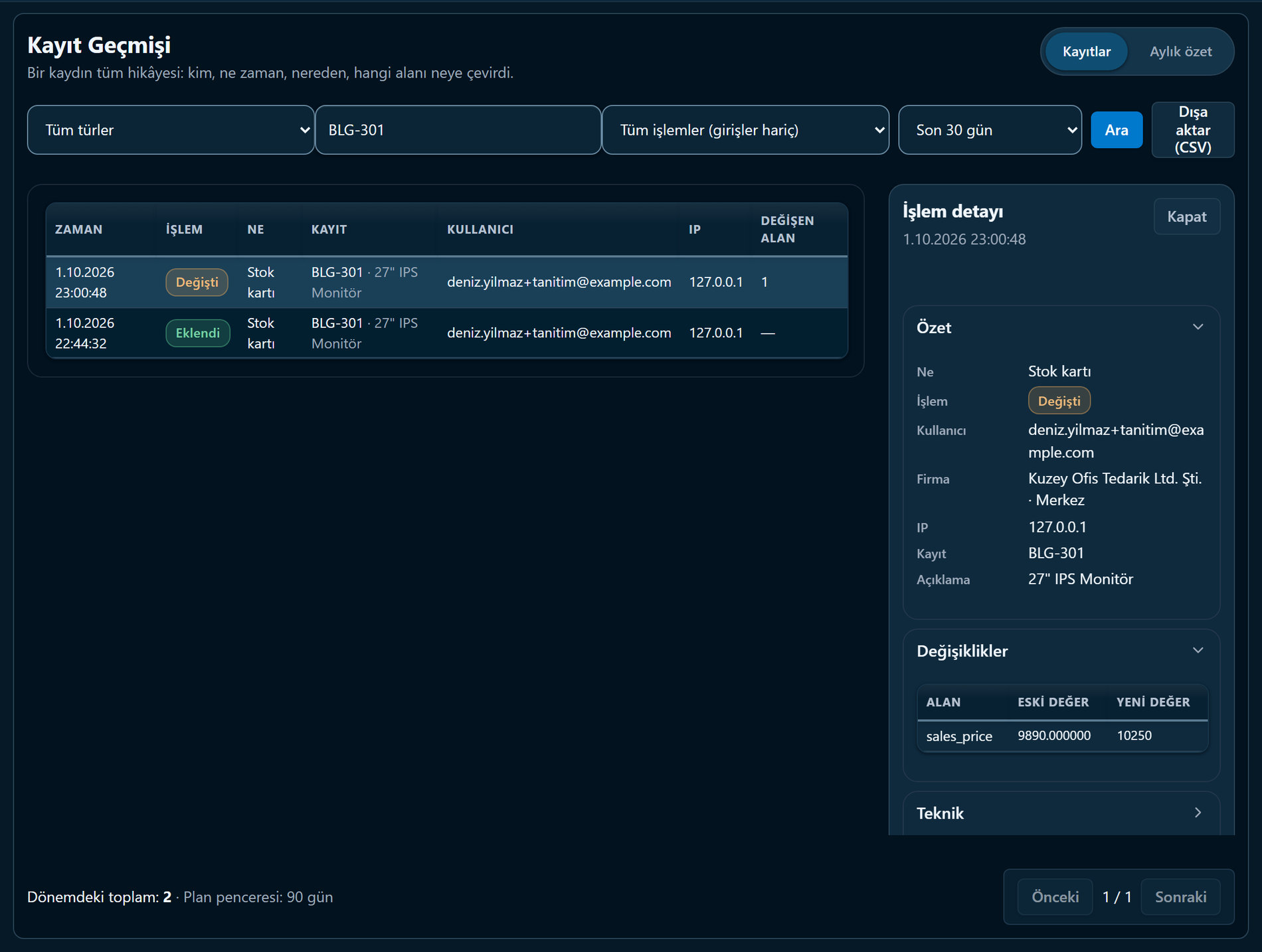The height and width of the screenshot is (952, 1262).
Task: Switch to the Kayıtlar tab
Action: tap(1087, 52)
